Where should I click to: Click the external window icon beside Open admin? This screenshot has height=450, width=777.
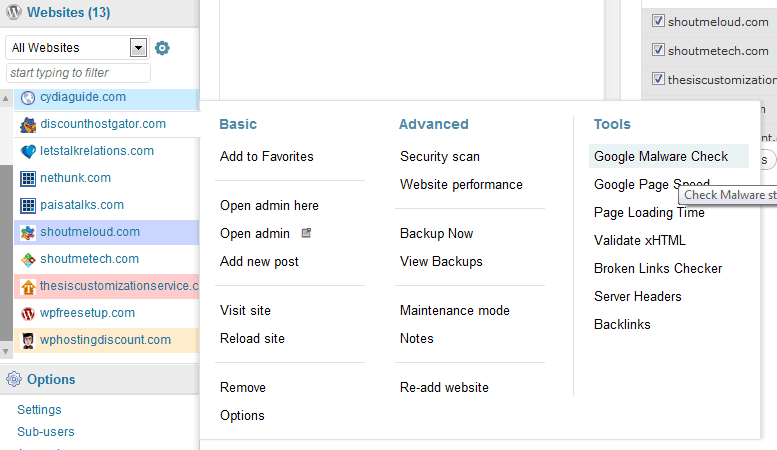(306, 233)
